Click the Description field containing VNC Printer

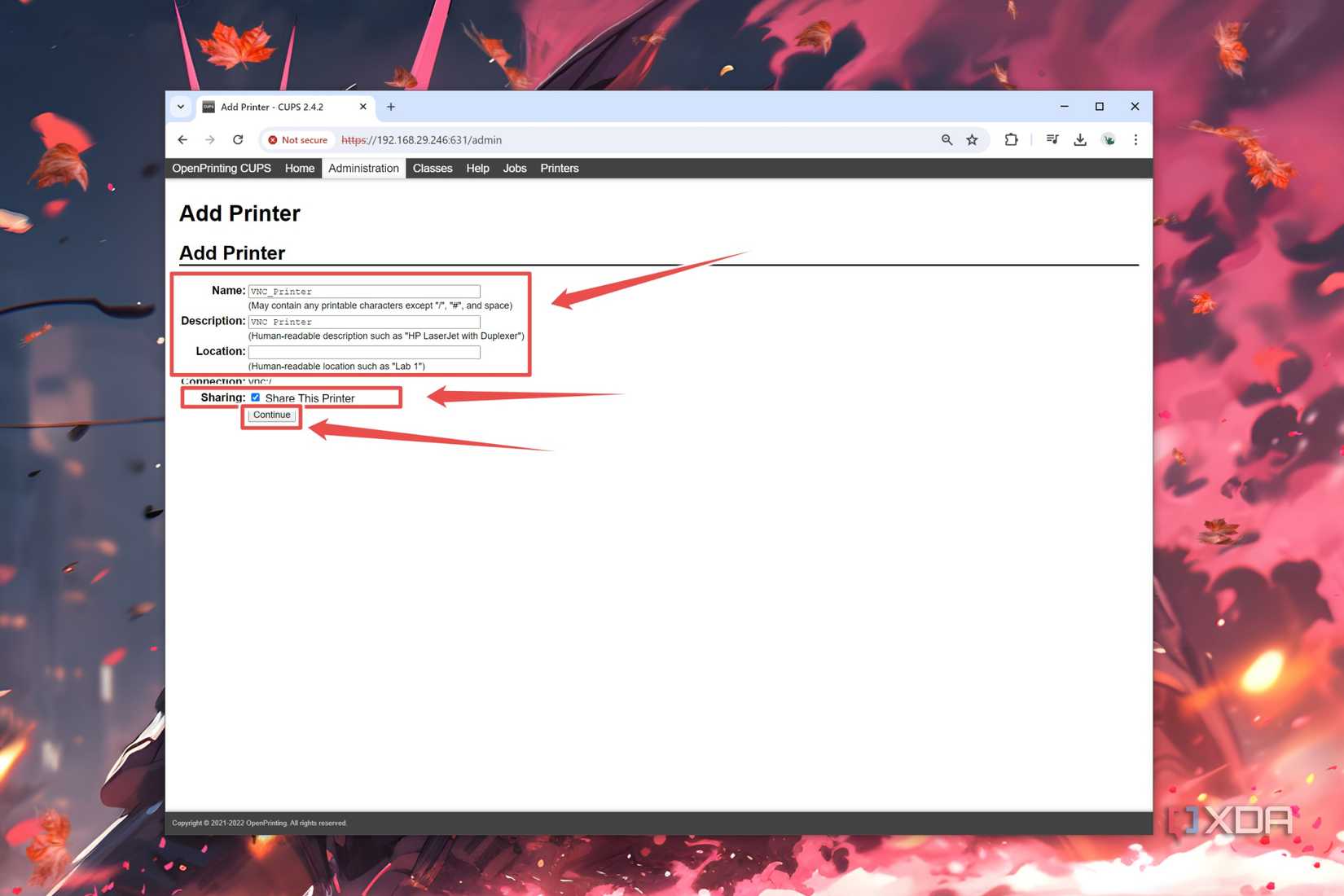click(364, 322)
